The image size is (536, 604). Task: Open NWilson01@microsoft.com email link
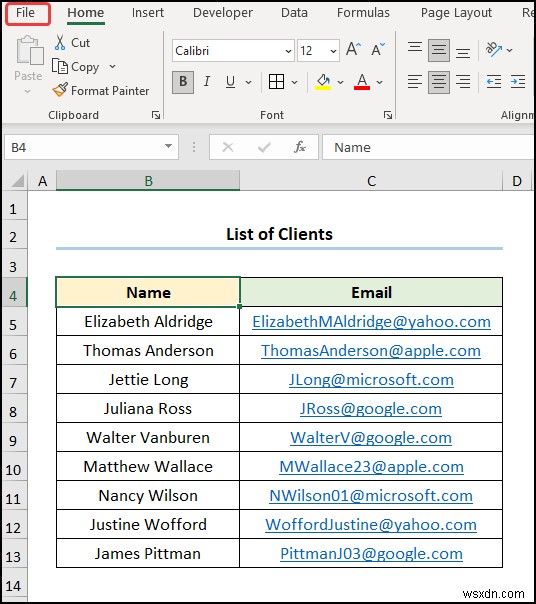(371, 495)
